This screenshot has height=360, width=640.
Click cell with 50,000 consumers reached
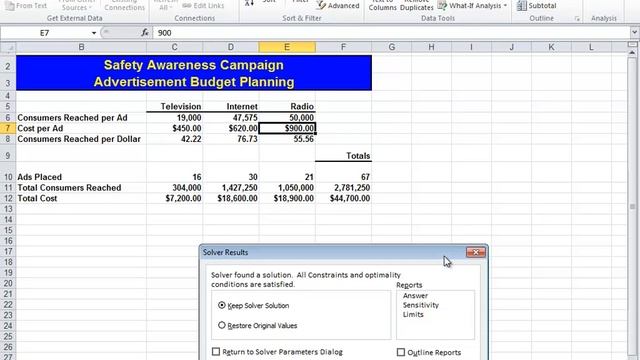click(x=287, y=118)
